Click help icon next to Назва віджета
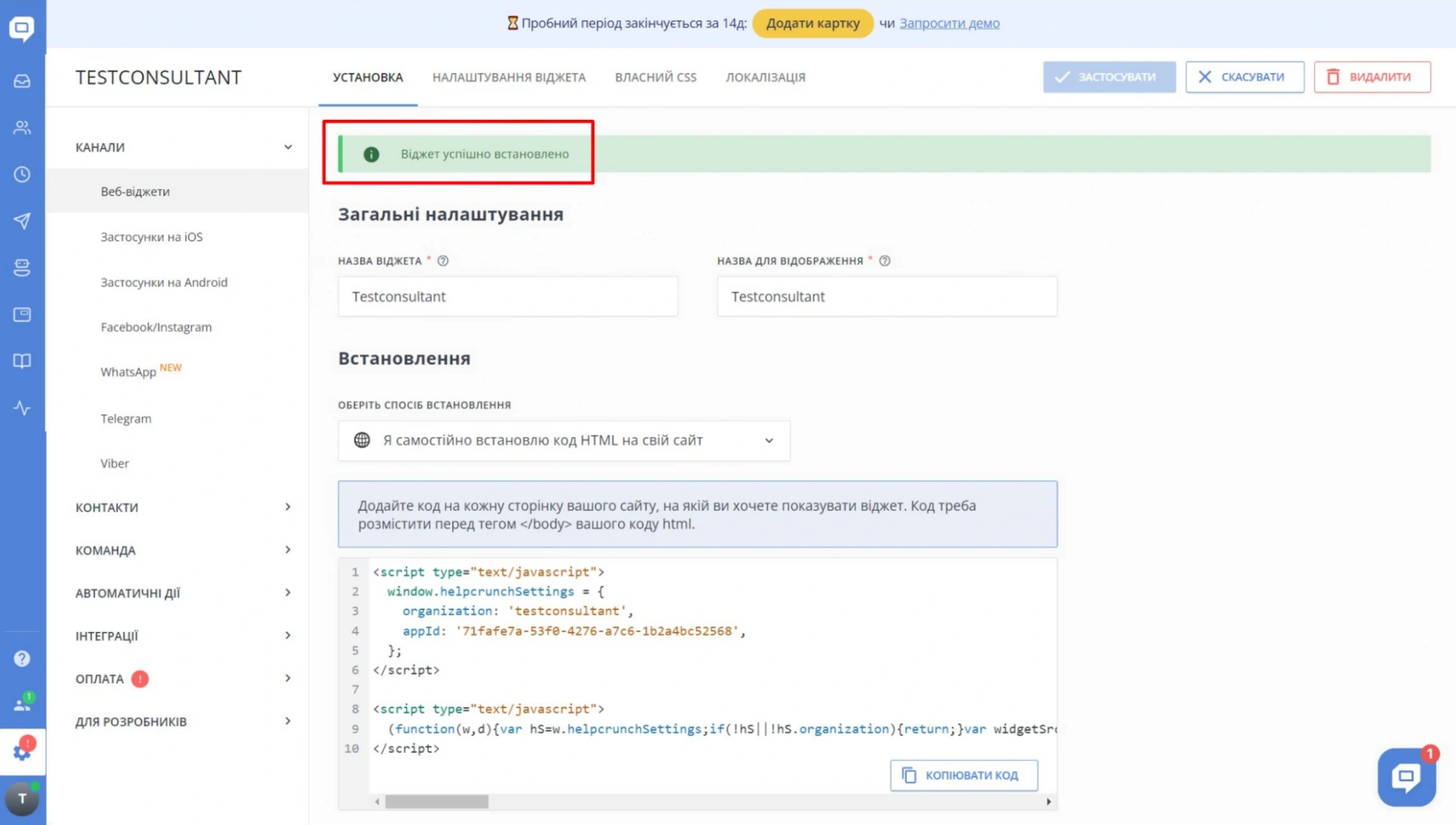 (x=443, y=261)
